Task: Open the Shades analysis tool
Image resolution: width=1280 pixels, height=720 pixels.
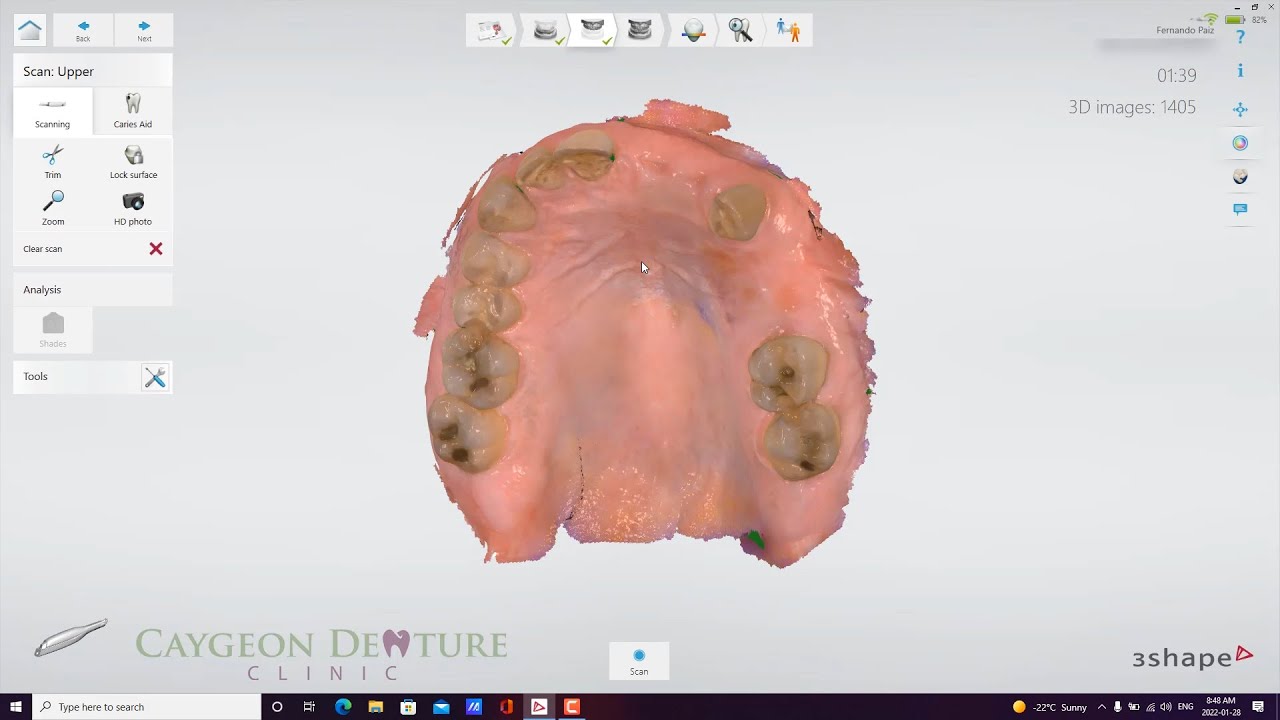Action: coord(53,331)
